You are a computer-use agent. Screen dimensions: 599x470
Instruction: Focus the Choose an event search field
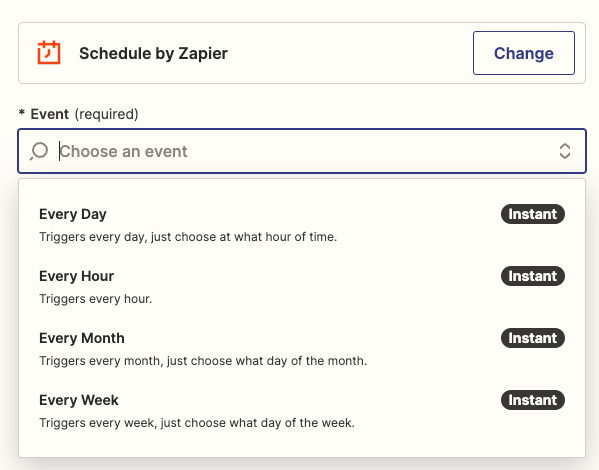click(302, 151)
